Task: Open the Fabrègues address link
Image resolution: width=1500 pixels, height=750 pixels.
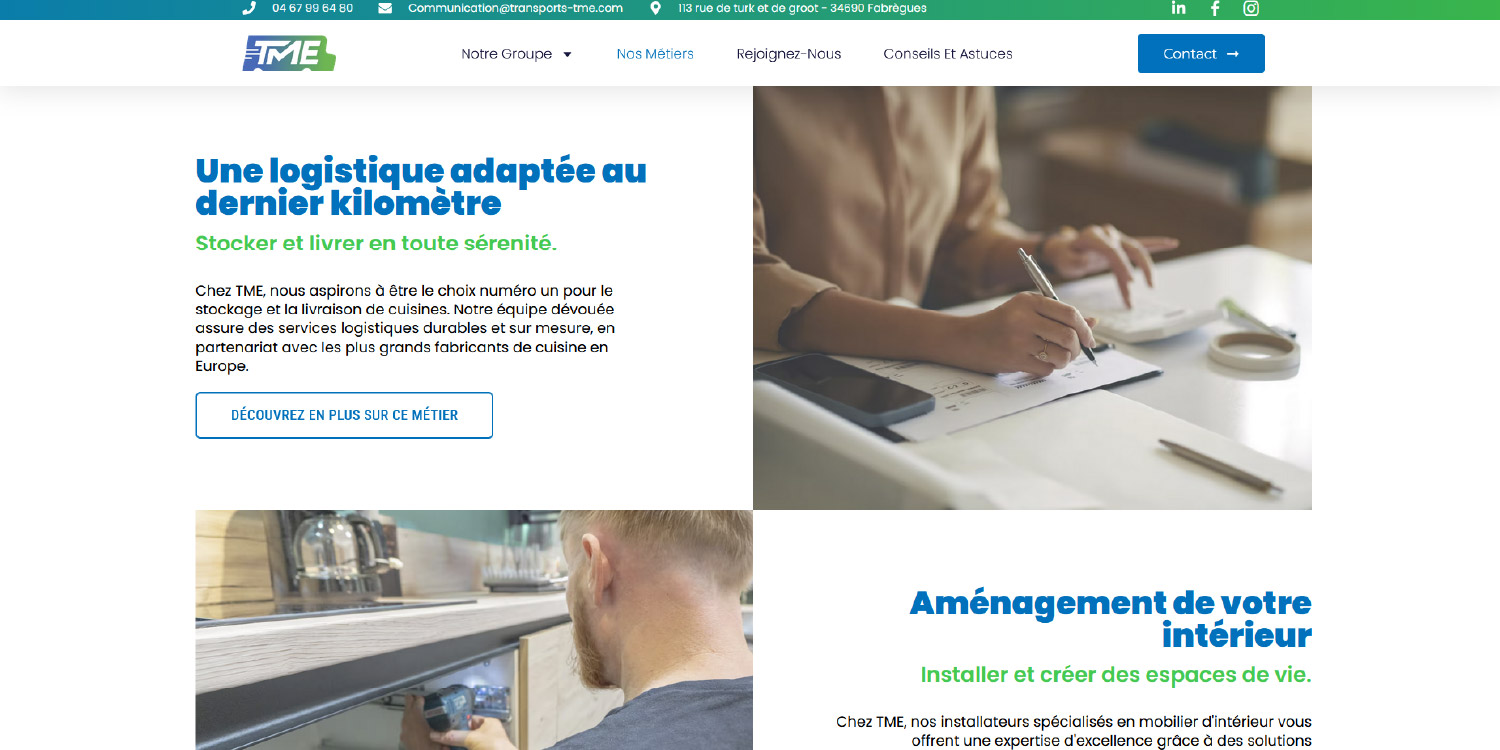Action: tap(802, 8)
